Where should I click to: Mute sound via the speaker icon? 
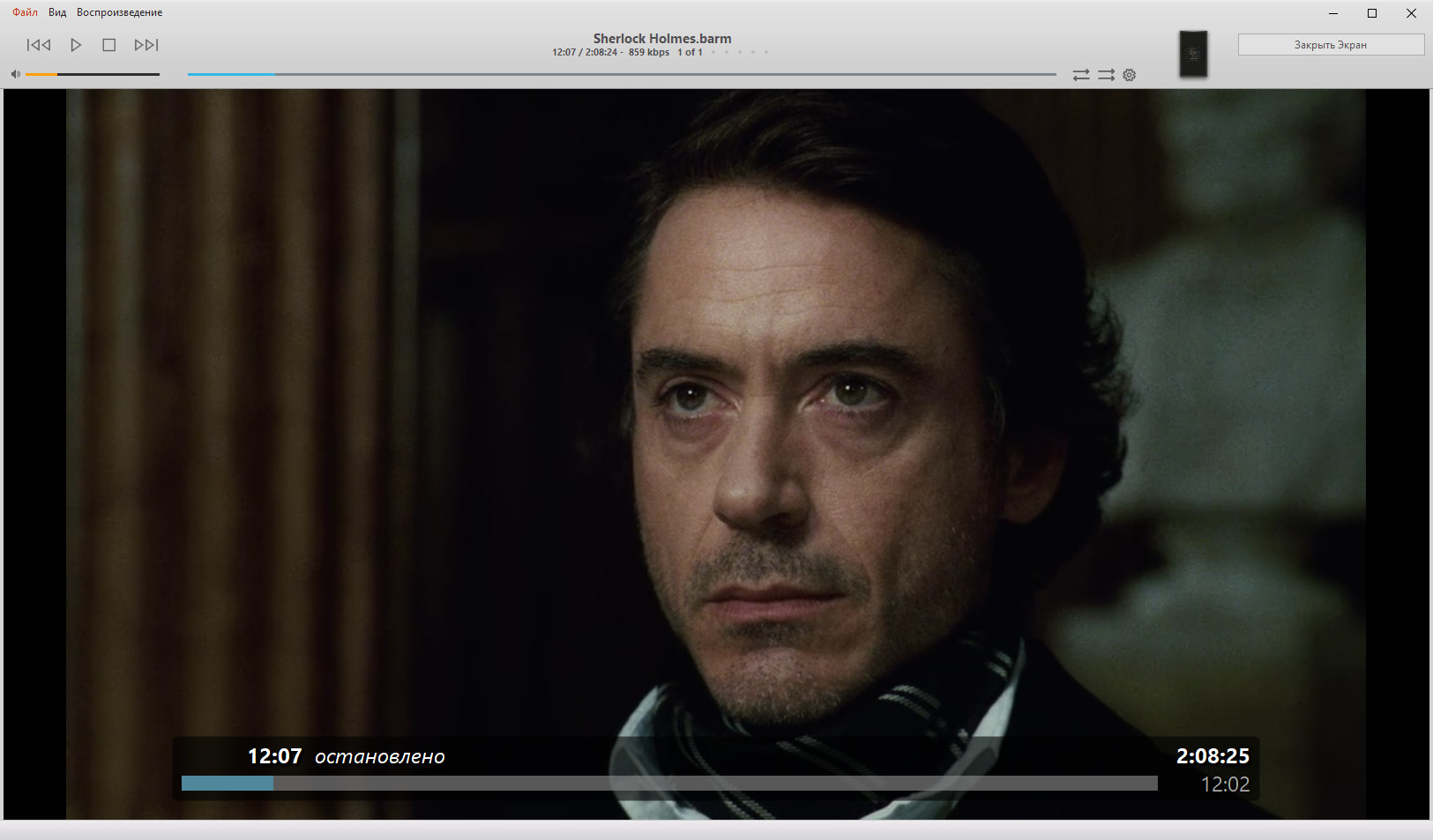click(x=15, y=74)
